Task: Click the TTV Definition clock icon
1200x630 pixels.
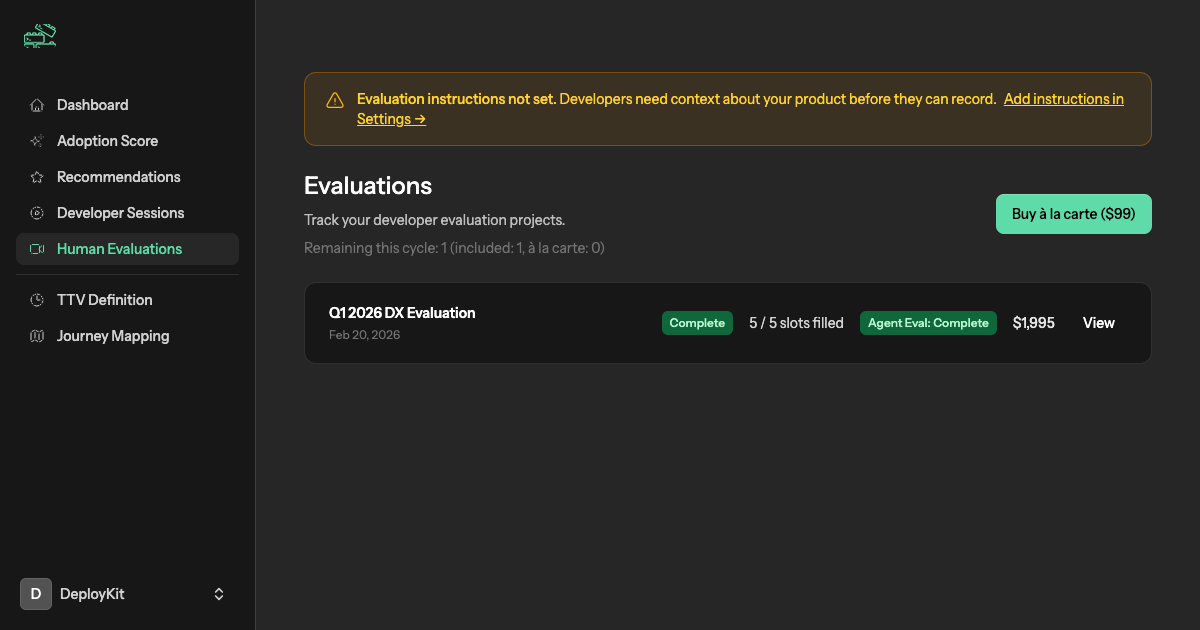Action: tap(37, 299)
